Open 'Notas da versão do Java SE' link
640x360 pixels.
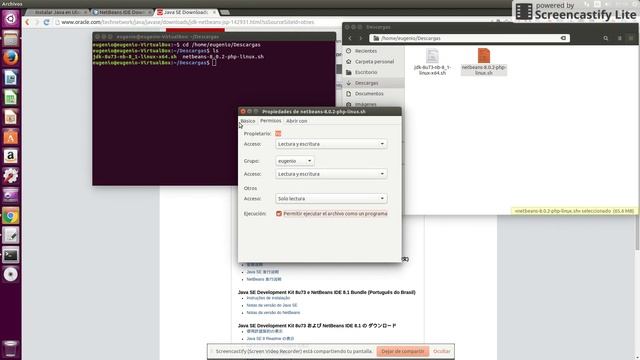[x=272, y=305]
